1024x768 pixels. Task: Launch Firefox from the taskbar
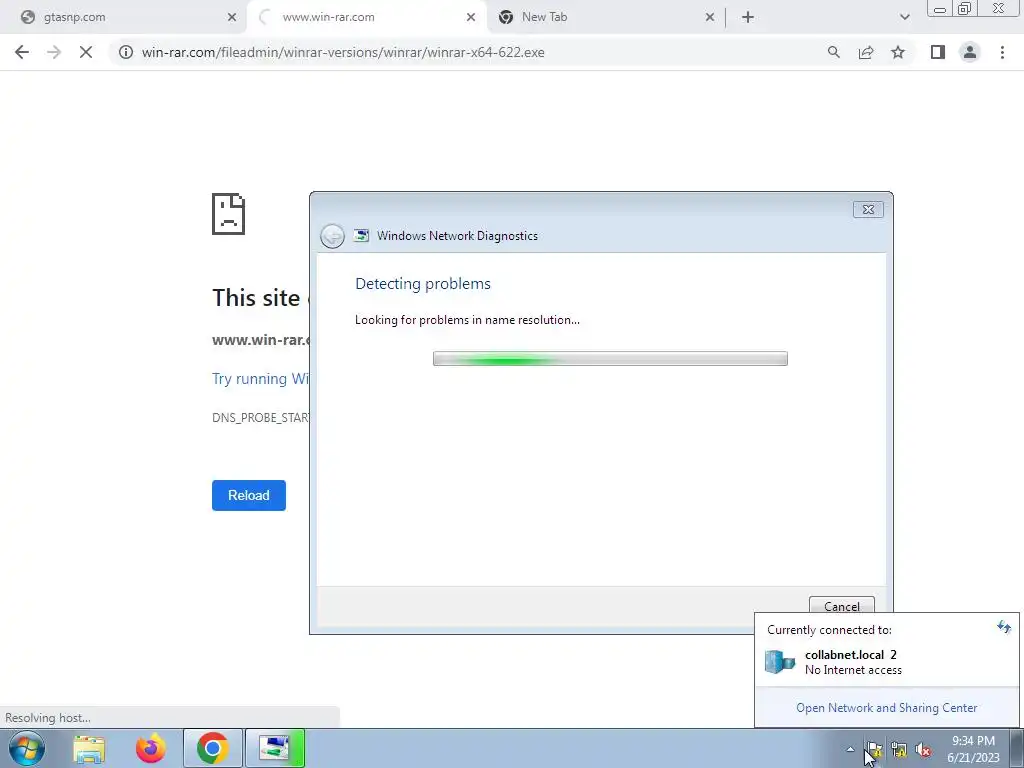pos(151,748)
